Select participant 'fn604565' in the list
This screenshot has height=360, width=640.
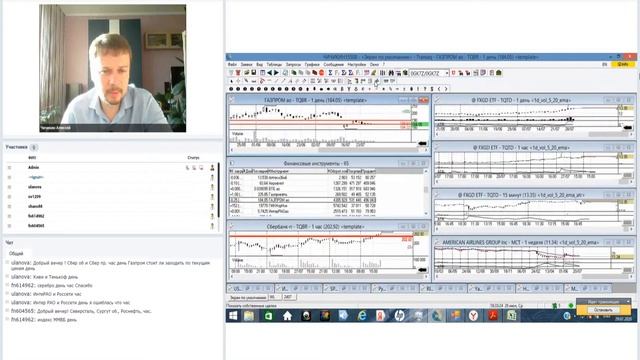click(x=36, y=226)
